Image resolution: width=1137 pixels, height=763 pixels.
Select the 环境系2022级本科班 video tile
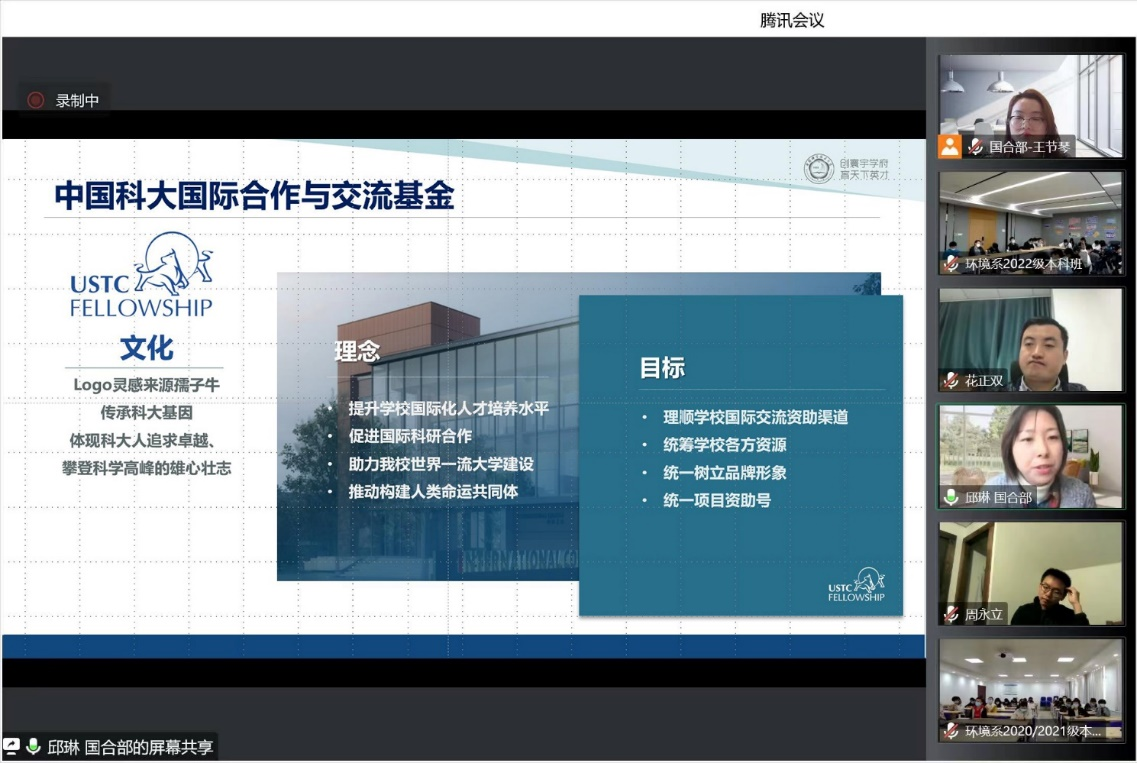1030,223
